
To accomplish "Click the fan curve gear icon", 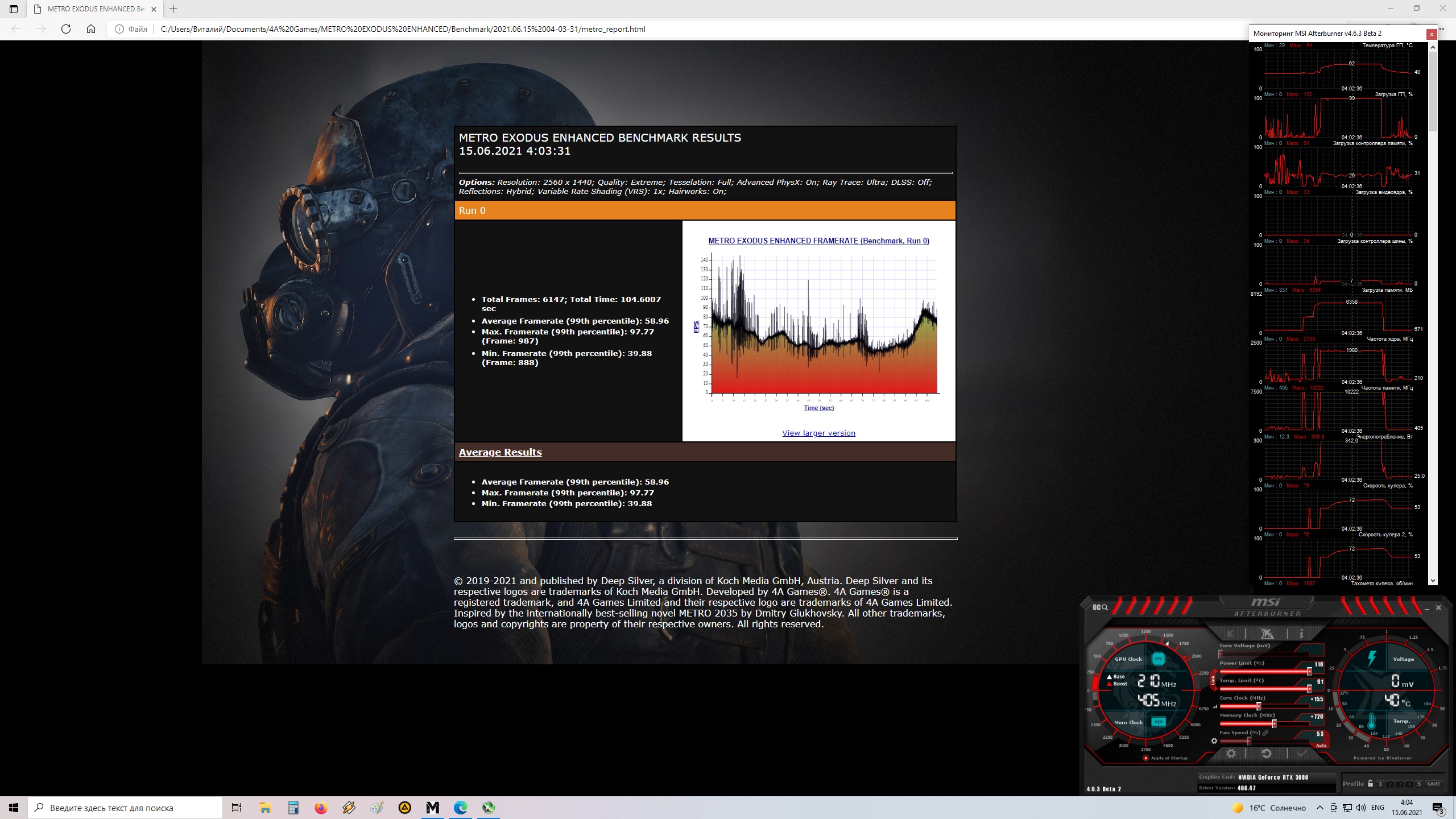I will (1214, 741).
